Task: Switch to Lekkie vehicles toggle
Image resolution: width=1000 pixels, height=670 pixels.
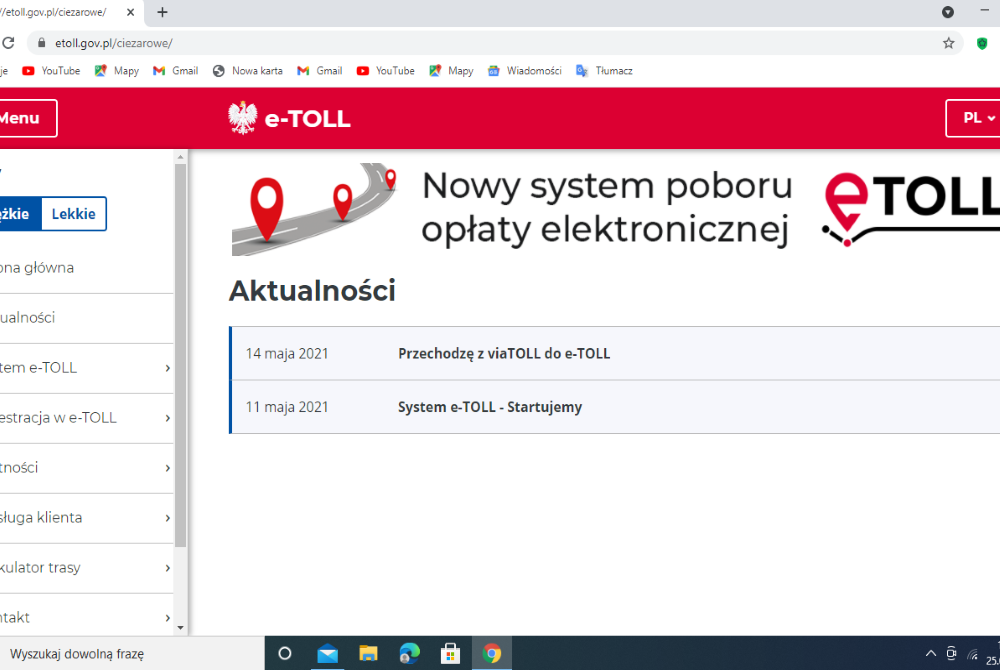Action: tap(73, 214)
